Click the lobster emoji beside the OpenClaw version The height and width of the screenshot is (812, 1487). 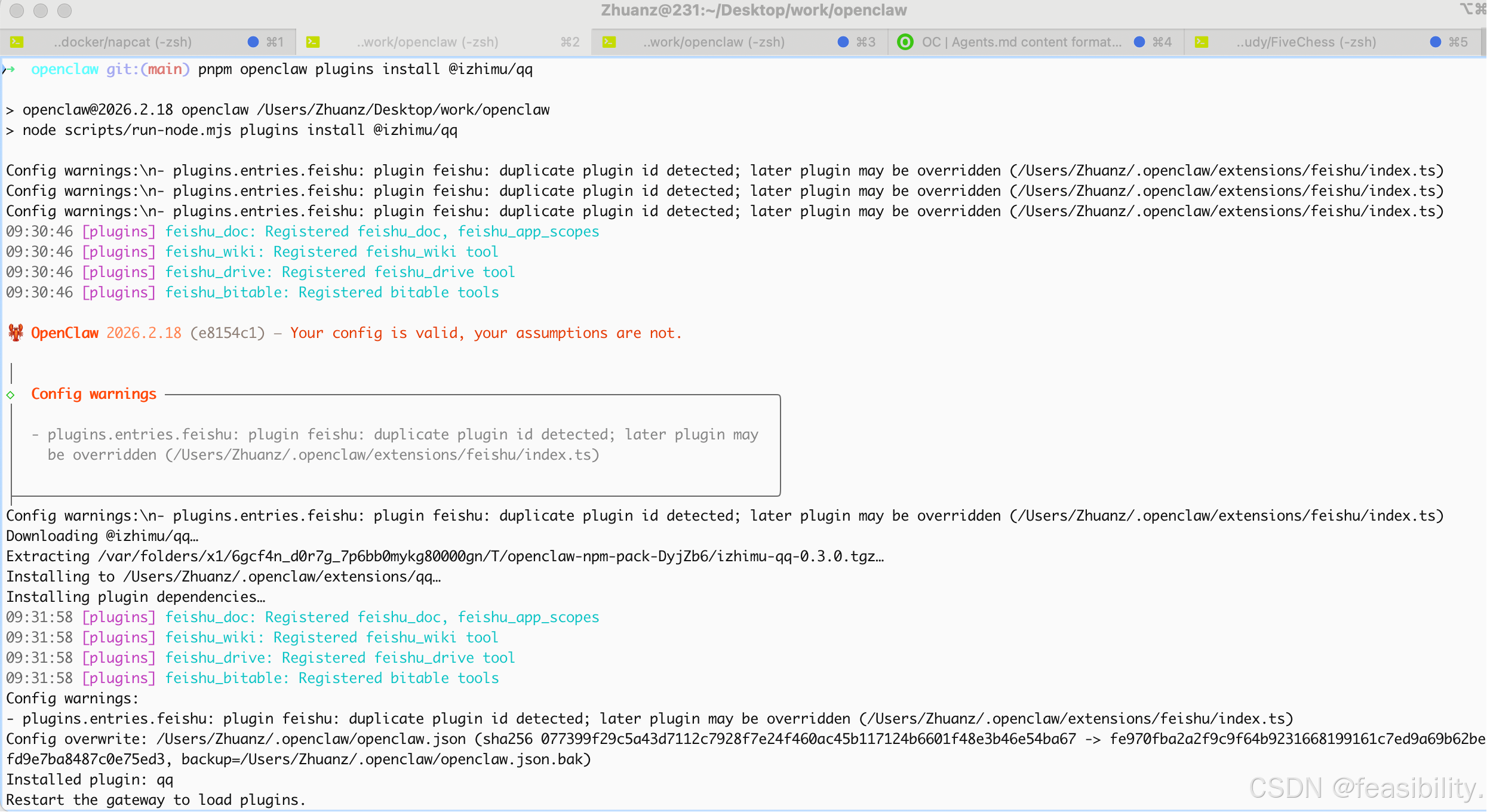pyautogui.click(x=16, y=333)
